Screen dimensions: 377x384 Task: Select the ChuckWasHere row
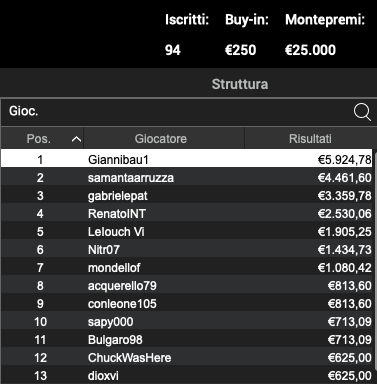click(187, 358)
